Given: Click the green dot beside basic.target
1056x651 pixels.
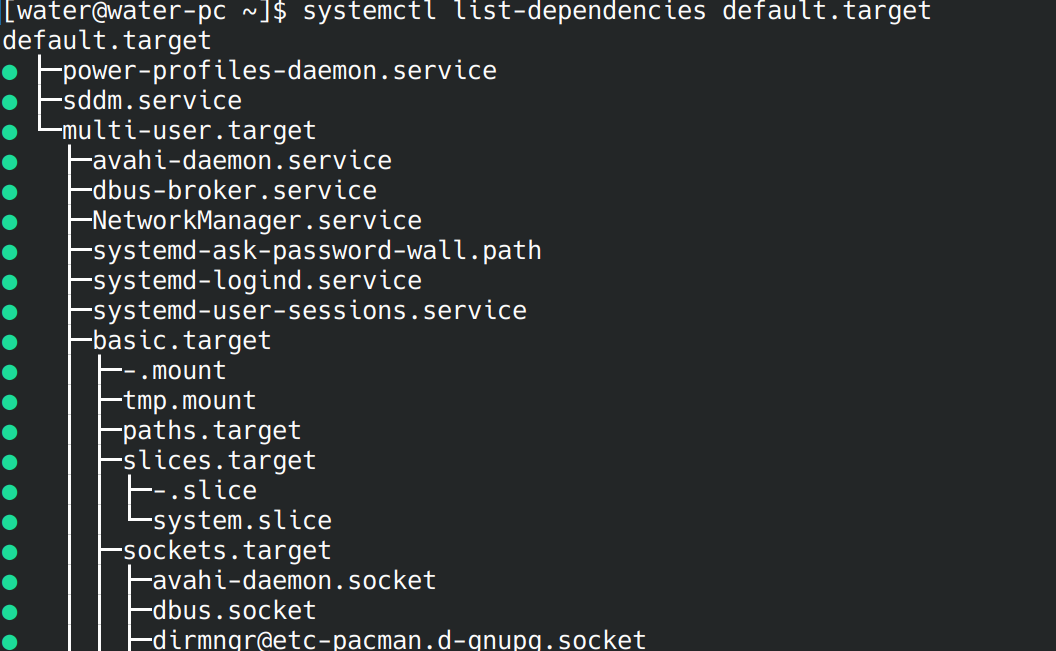Looking at the screenshot, I should click(10, 342).
